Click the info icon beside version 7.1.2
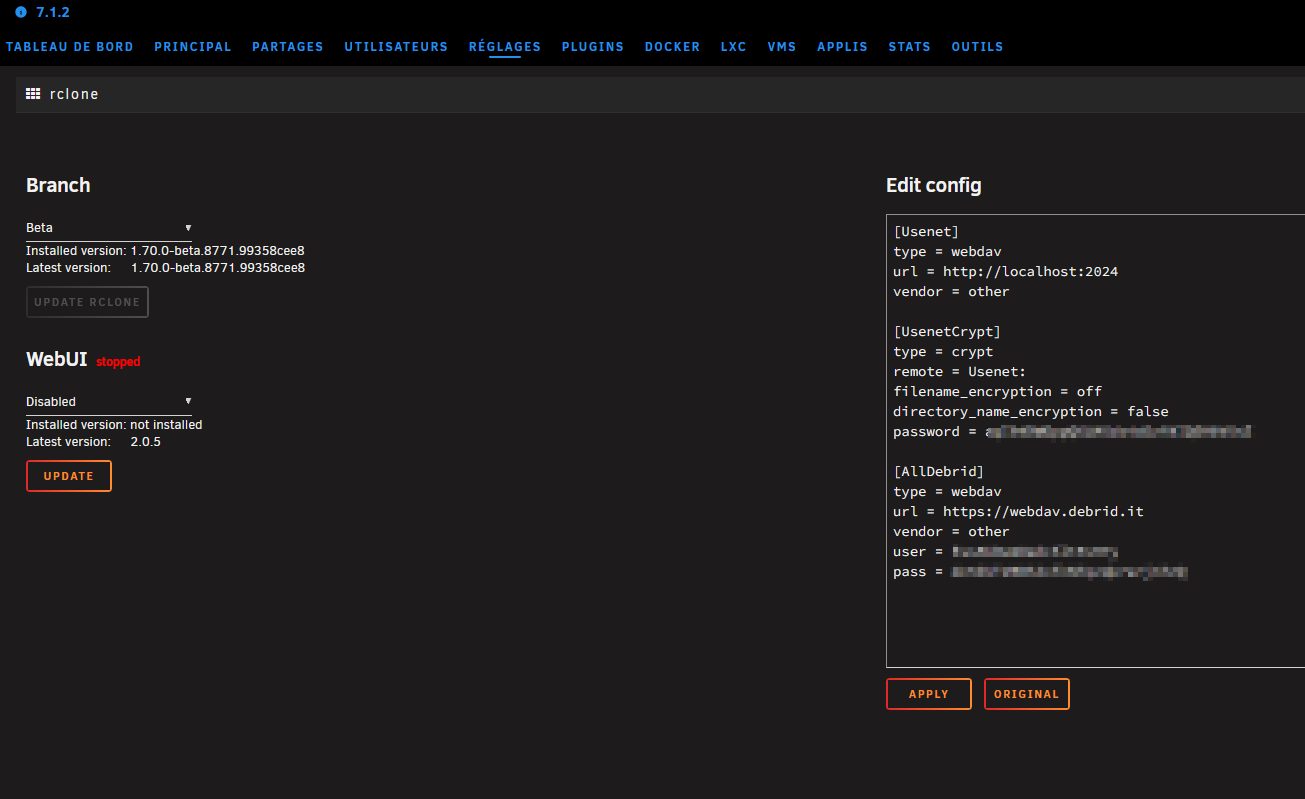1305x799 pixels. tap(21, 13)
